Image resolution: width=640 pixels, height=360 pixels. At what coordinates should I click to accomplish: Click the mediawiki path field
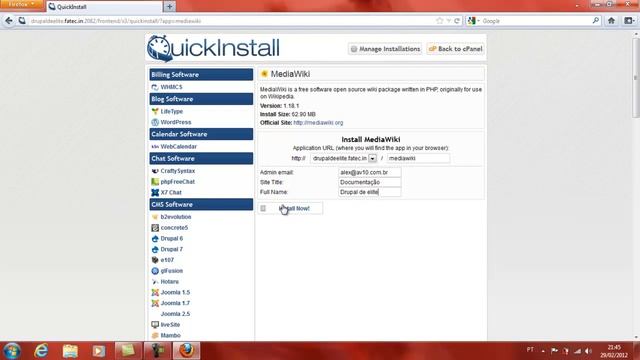coord(418,158)
